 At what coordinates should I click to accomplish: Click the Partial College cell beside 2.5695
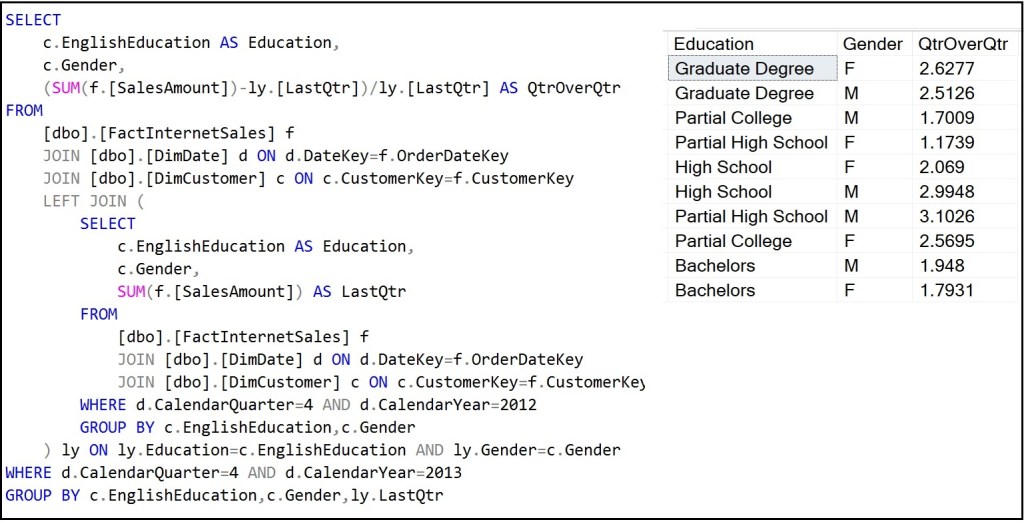click(x=733, y=241)
